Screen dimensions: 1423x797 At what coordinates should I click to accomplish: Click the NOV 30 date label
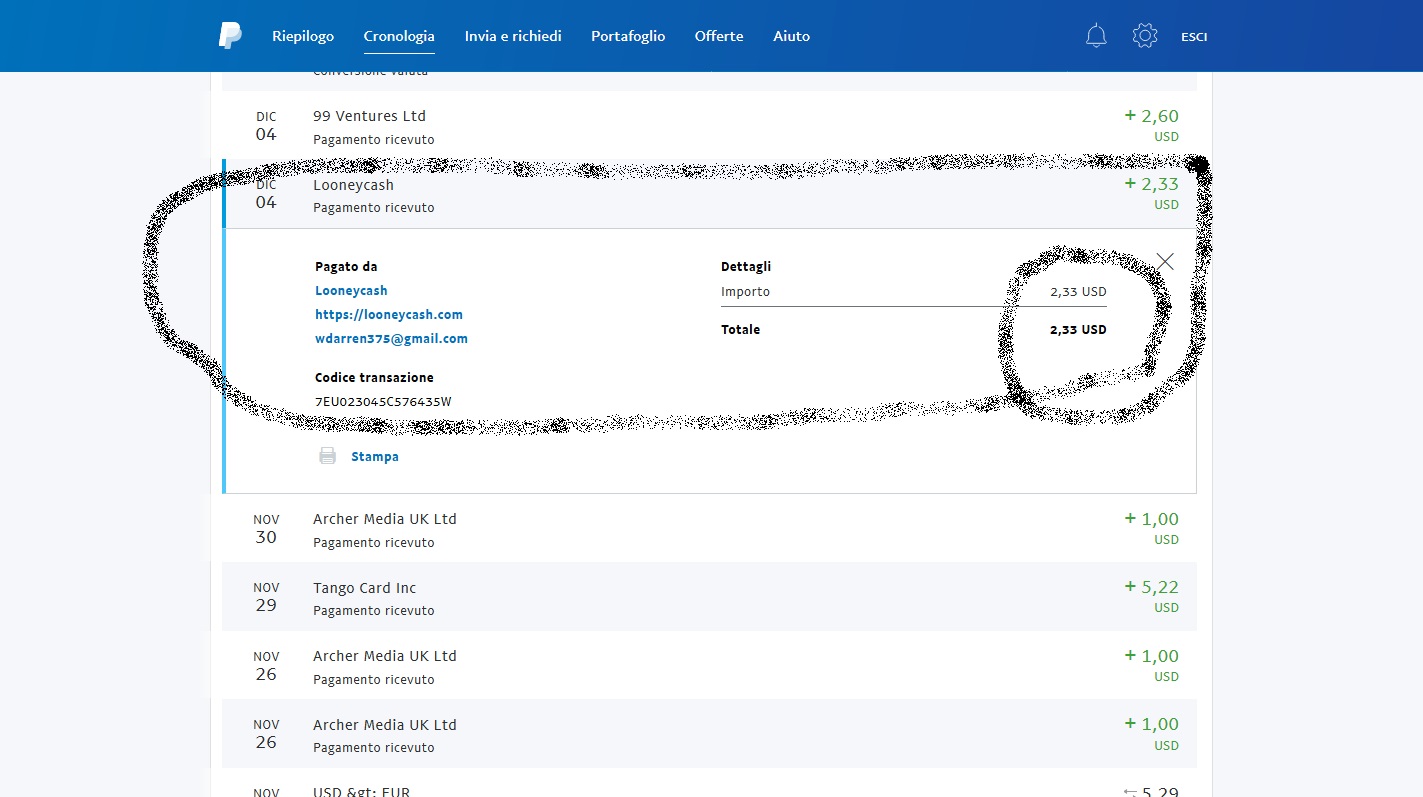266,528
